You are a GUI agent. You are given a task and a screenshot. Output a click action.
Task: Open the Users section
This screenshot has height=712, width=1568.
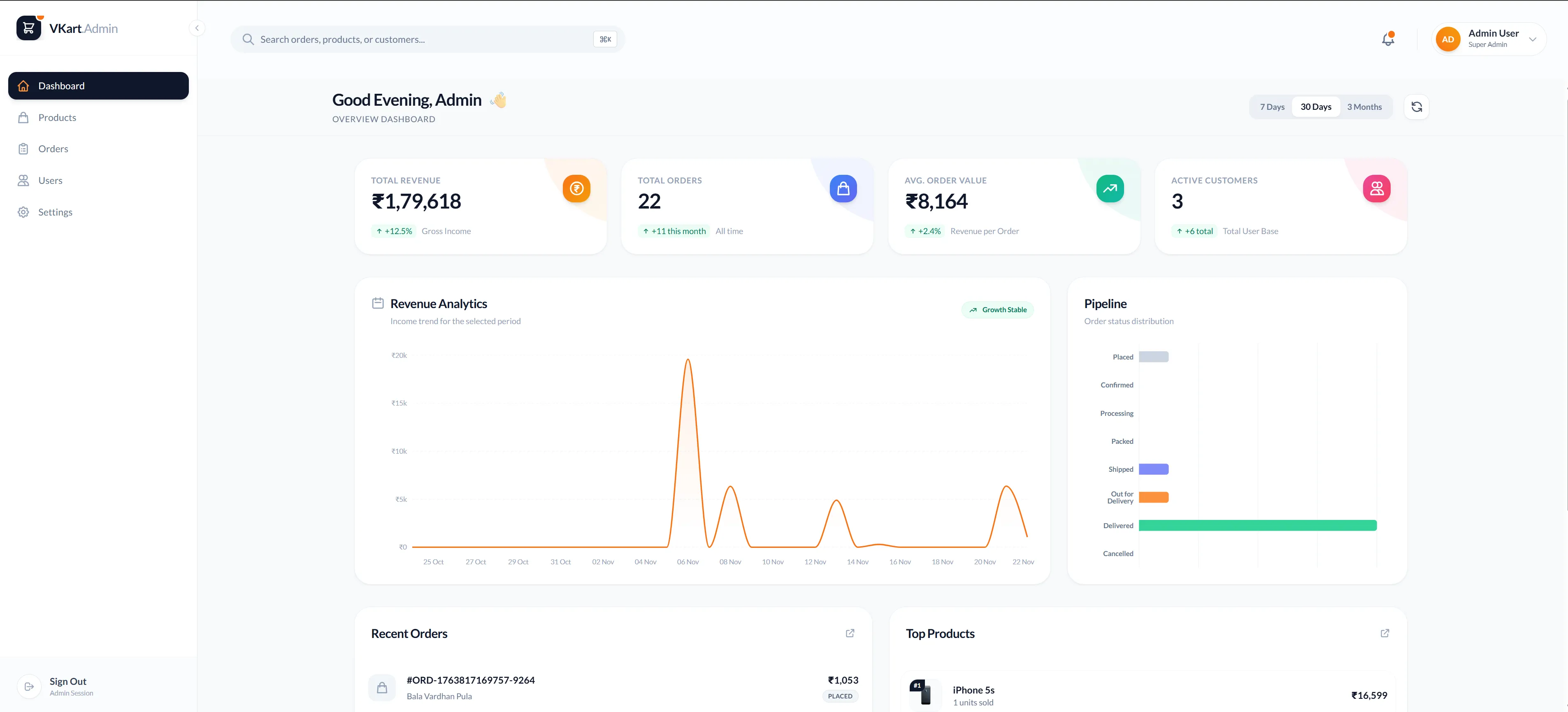click(x=51, y=180)
